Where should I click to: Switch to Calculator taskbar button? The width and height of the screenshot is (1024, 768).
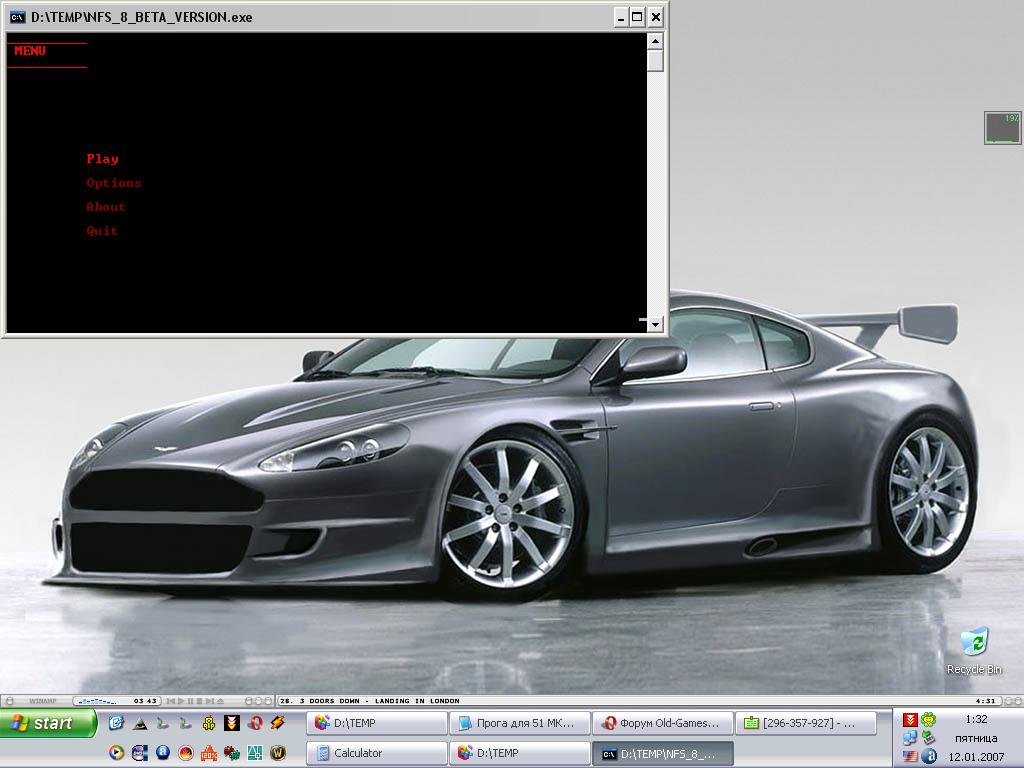pyautogui.click(x=377, y=753)
